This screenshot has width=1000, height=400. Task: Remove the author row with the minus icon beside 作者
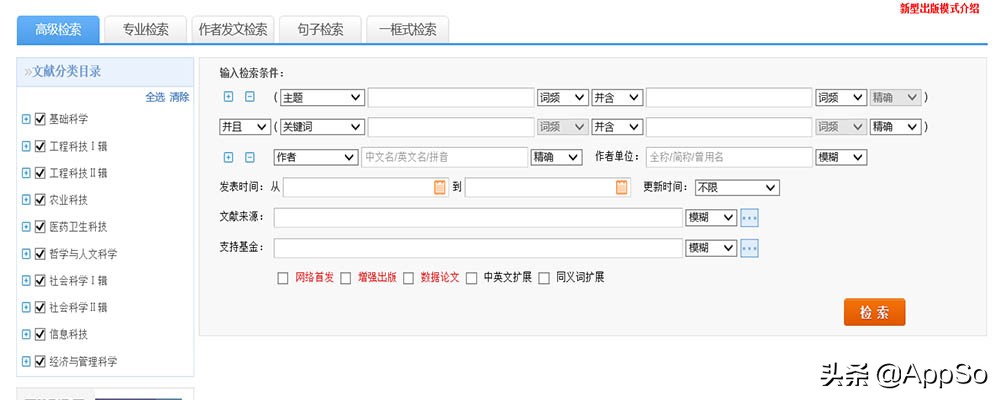250,157
